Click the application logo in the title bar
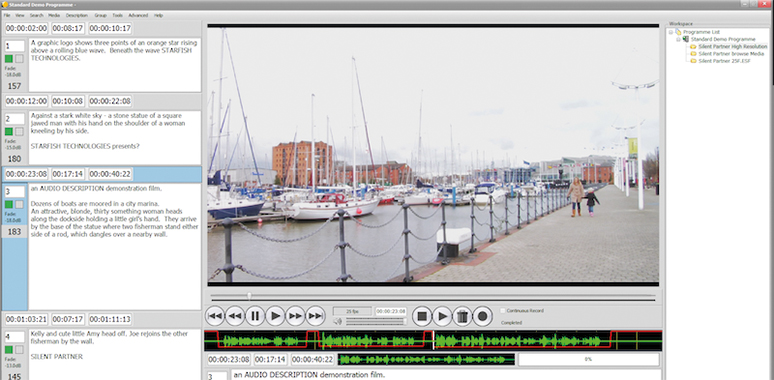 (4, 4)
